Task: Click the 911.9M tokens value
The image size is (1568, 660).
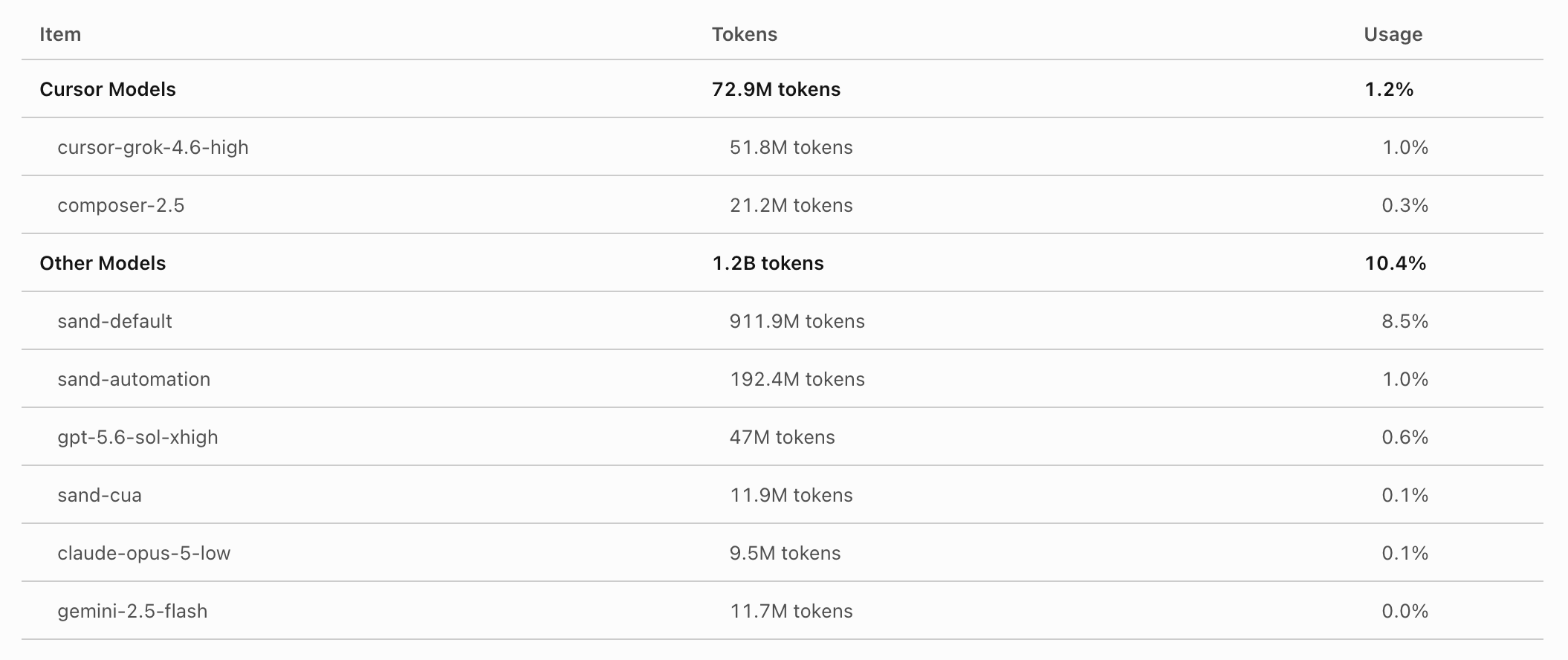Action: pos(797,321)
